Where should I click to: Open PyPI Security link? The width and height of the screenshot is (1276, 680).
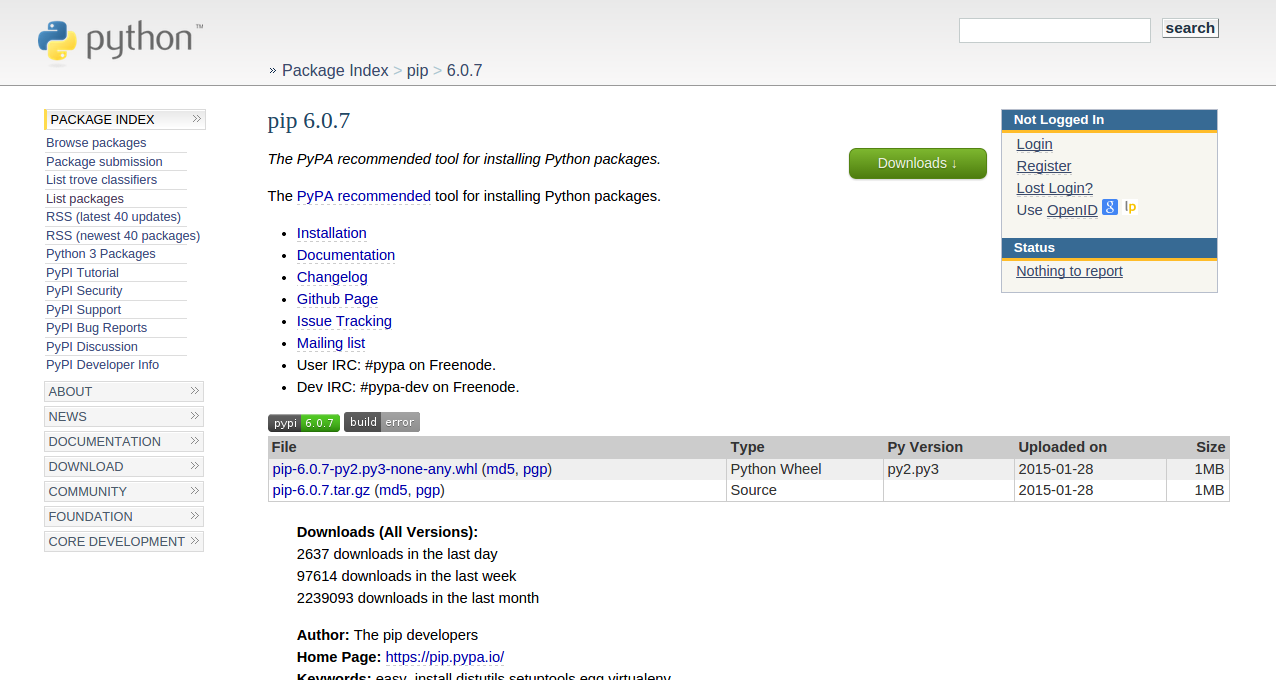(x=84, y=291)
